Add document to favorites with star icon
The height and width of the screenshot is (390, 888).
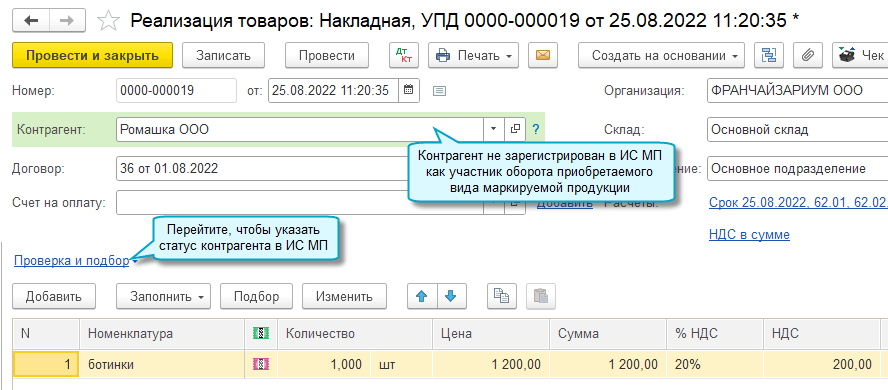click(x=108, y=22)
